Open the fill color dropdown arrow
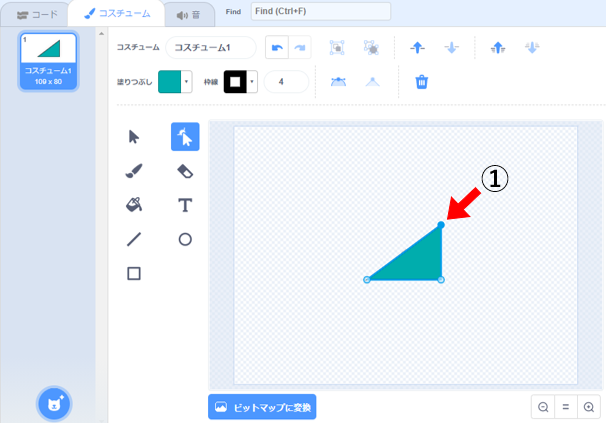606x423 pixels. (187, 82)
